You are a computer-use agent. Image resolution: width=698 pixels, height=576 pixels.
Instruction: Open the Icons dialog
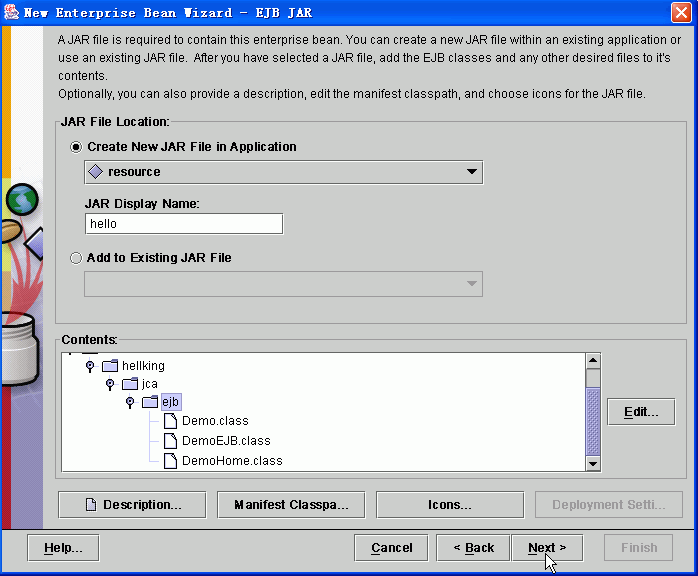pyautogui.click(x=450, y=505)
